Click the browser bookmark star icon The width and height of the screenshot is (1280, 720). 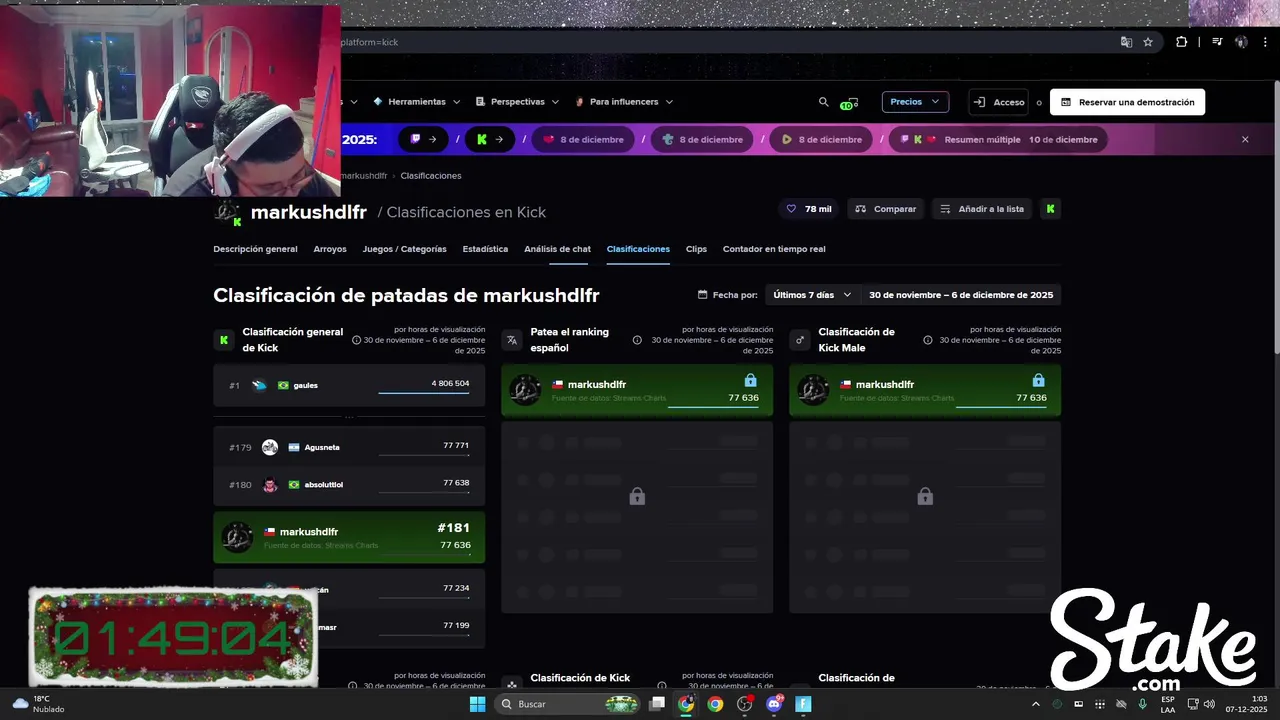[x=1148, y=42]
